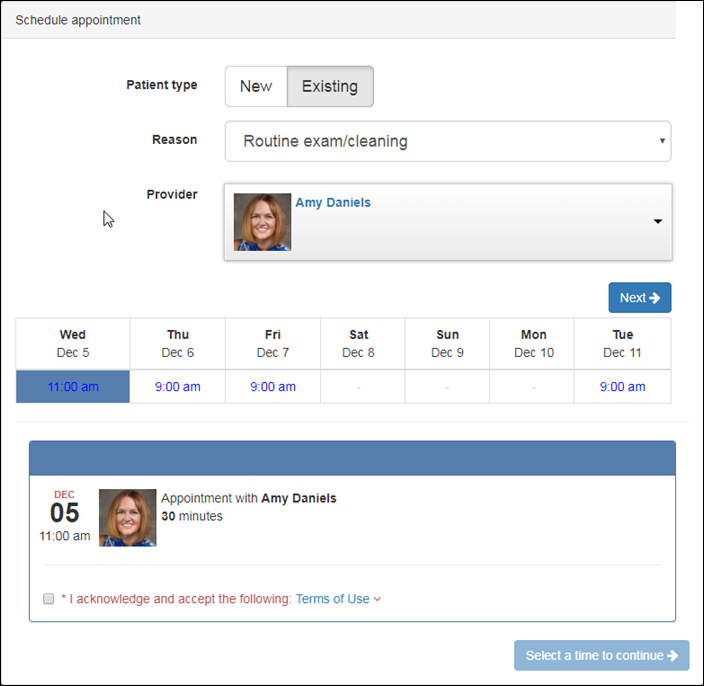
Task: Expand the Provider dropdown arrow
Action: 658,221
